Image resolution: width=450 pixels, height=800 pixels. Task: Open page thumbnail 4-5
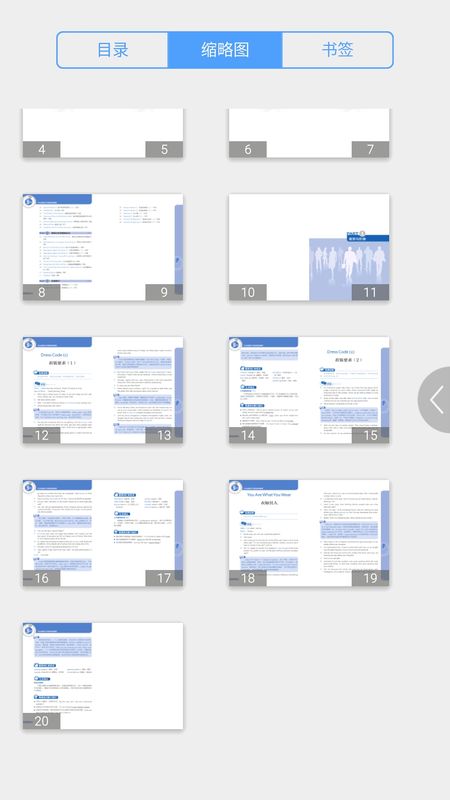[103, 133]
